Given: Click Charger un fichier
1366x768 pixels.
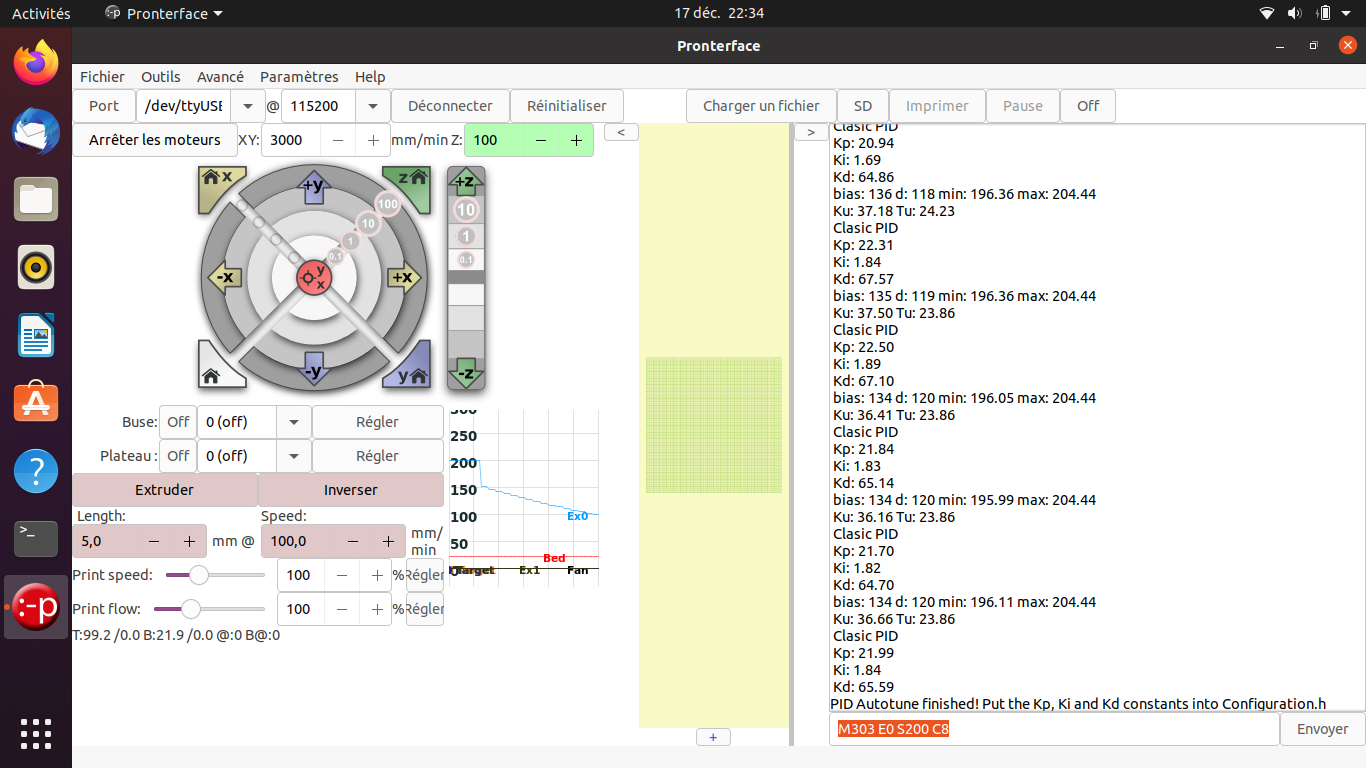Looking at the screenshot, I should [761, 106].
